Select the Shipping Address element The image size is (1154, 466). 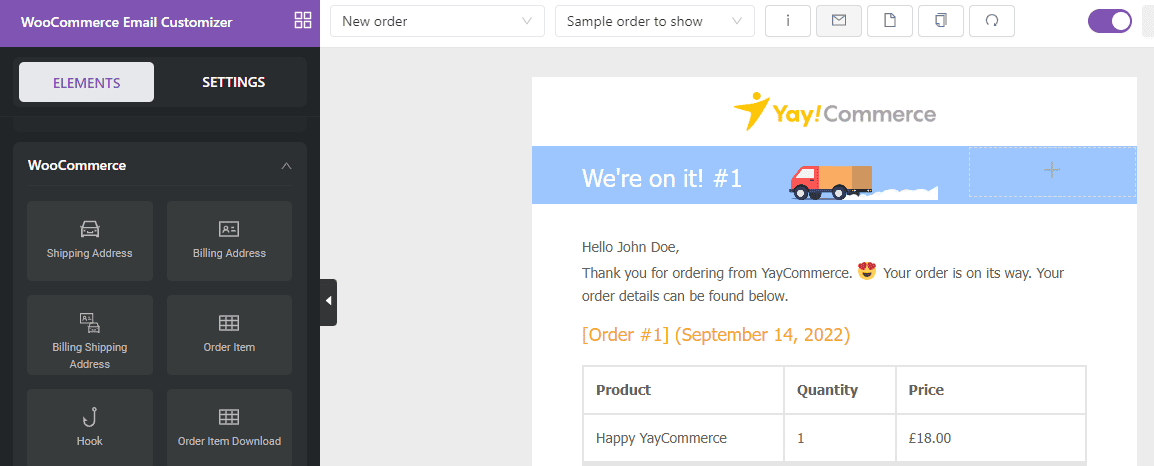coord(90,240)
